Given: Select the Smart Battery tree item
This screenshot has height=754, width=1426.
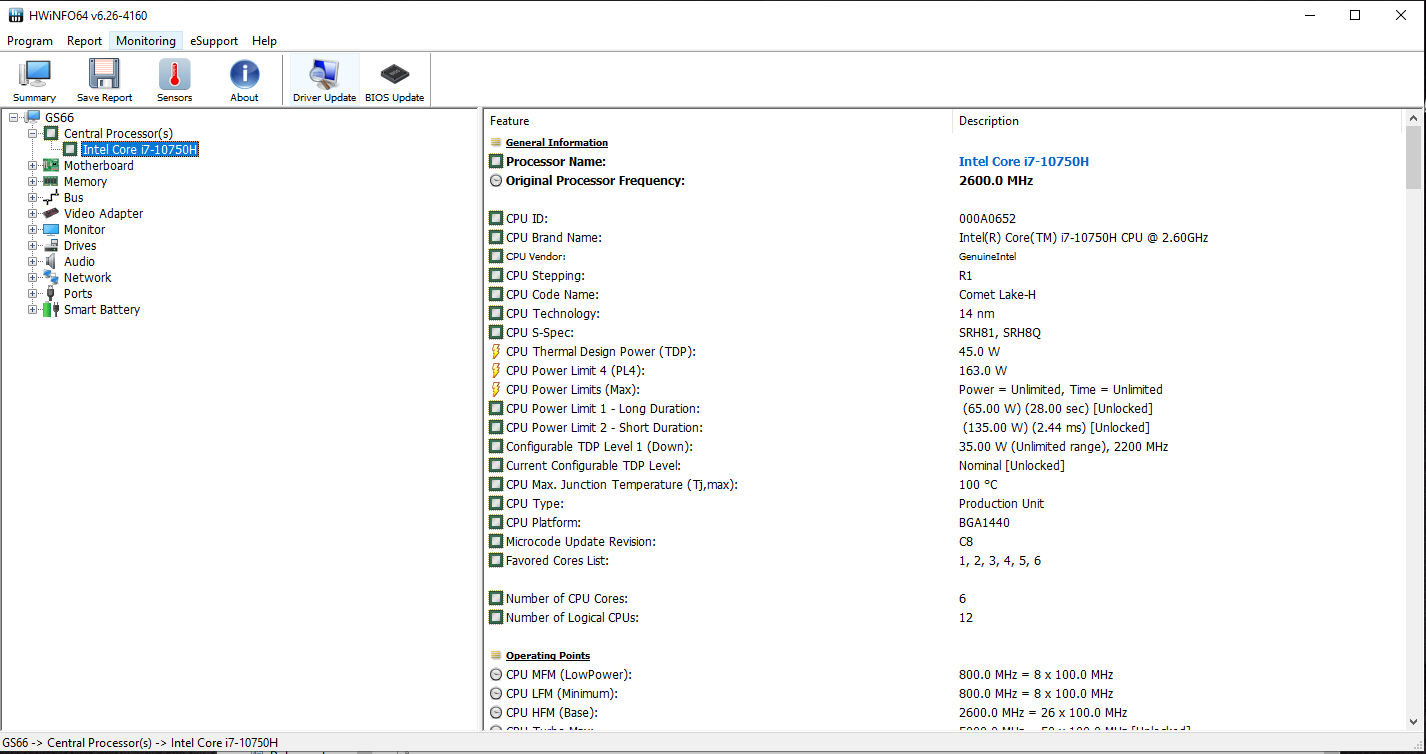Looking at the screenshot, I should click(102, 310).
